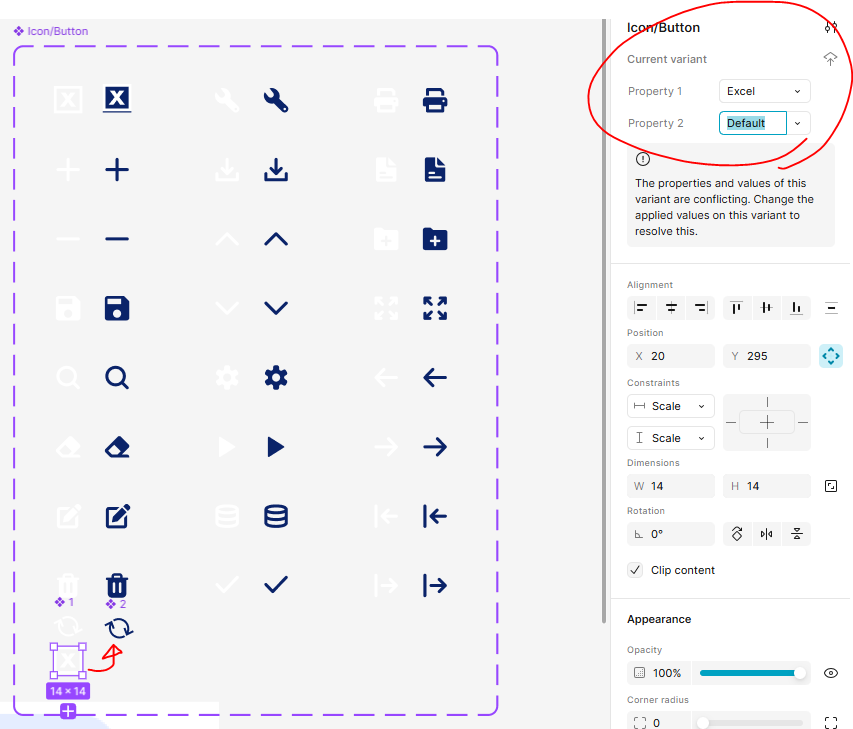This screenshot has width=853, height=729.
Task: Select the dark minus icon variant
Action: coord(117,239)
